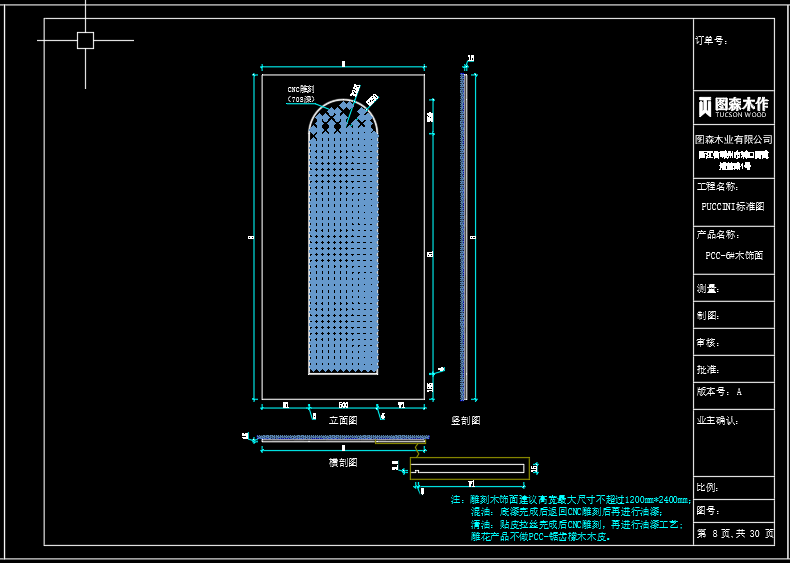
Task: Click the 500 width dimension below the elevation
Action: [343, 405]
